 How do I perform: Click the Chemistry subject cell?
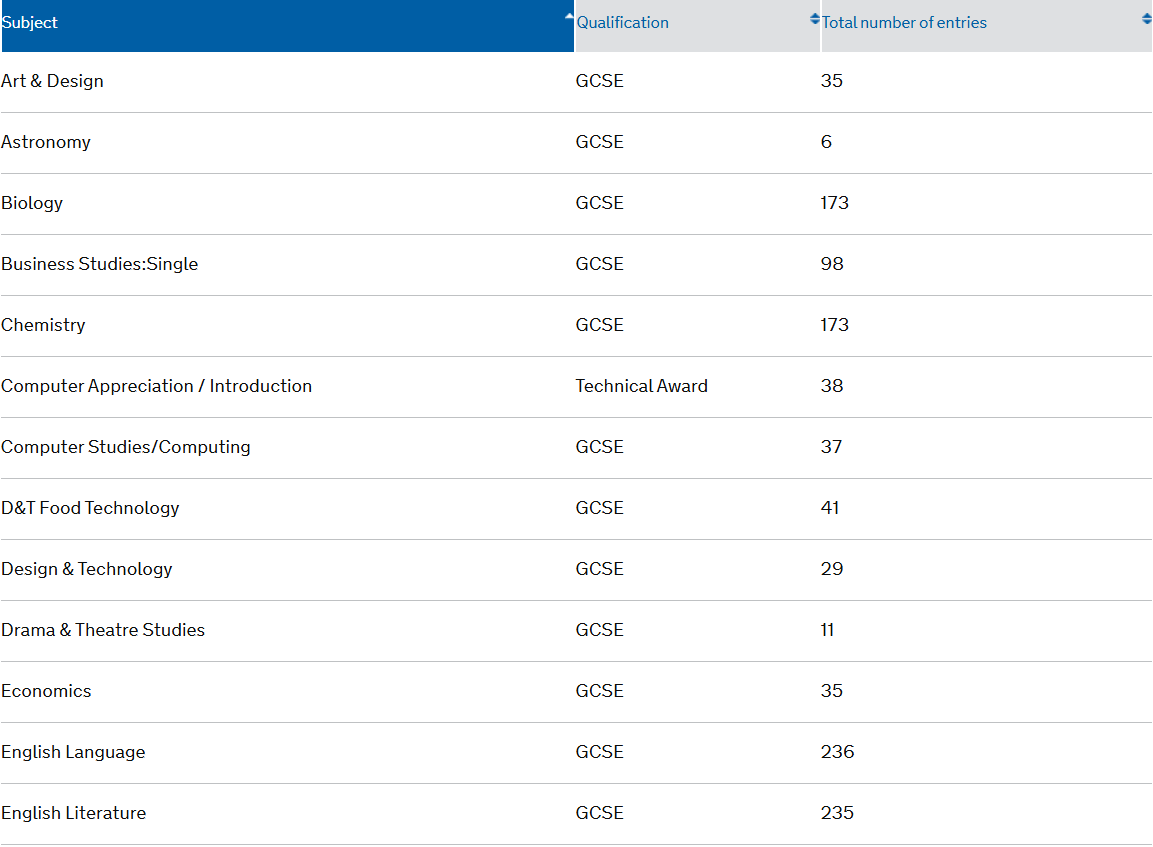click(x=43, y=325)
